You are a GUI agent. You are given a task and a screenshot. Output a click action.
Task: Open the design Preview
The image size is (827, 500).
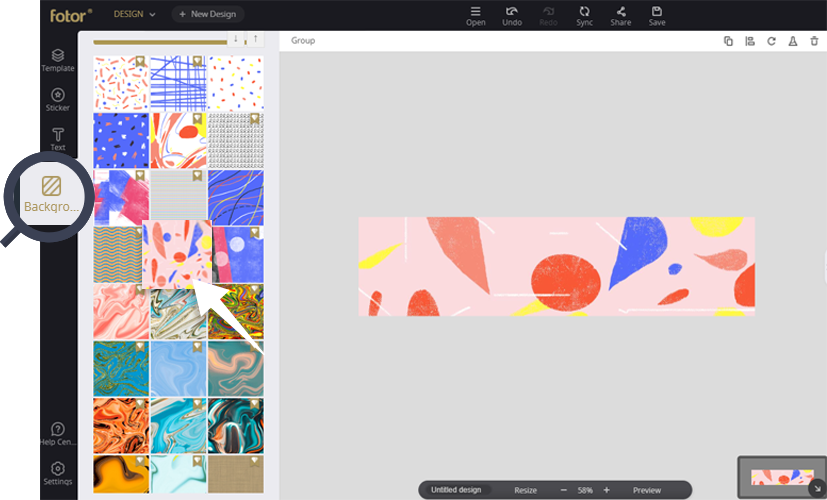[647, 490]
